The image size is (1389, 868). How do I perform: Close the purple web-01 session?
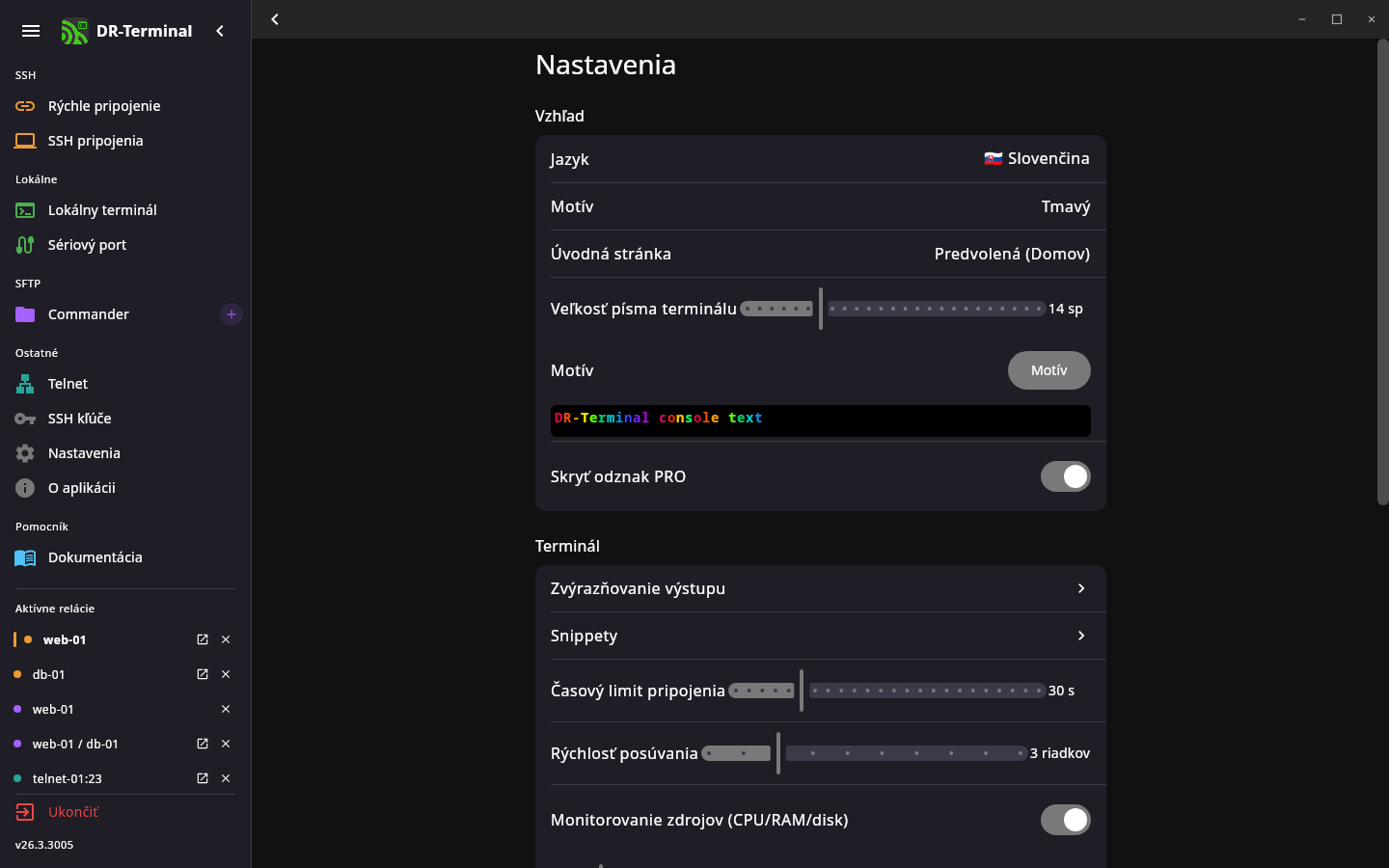coord(226,709)
